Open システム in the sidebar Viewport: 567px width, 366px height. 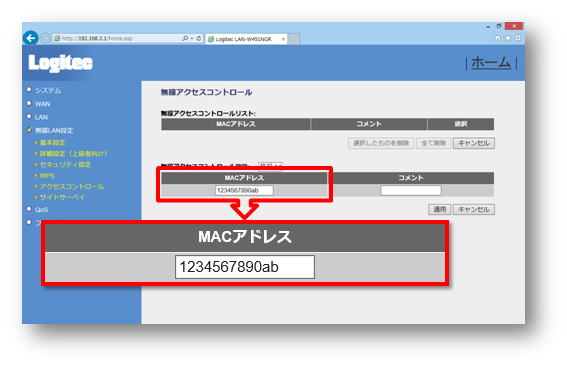coord(48,90)
